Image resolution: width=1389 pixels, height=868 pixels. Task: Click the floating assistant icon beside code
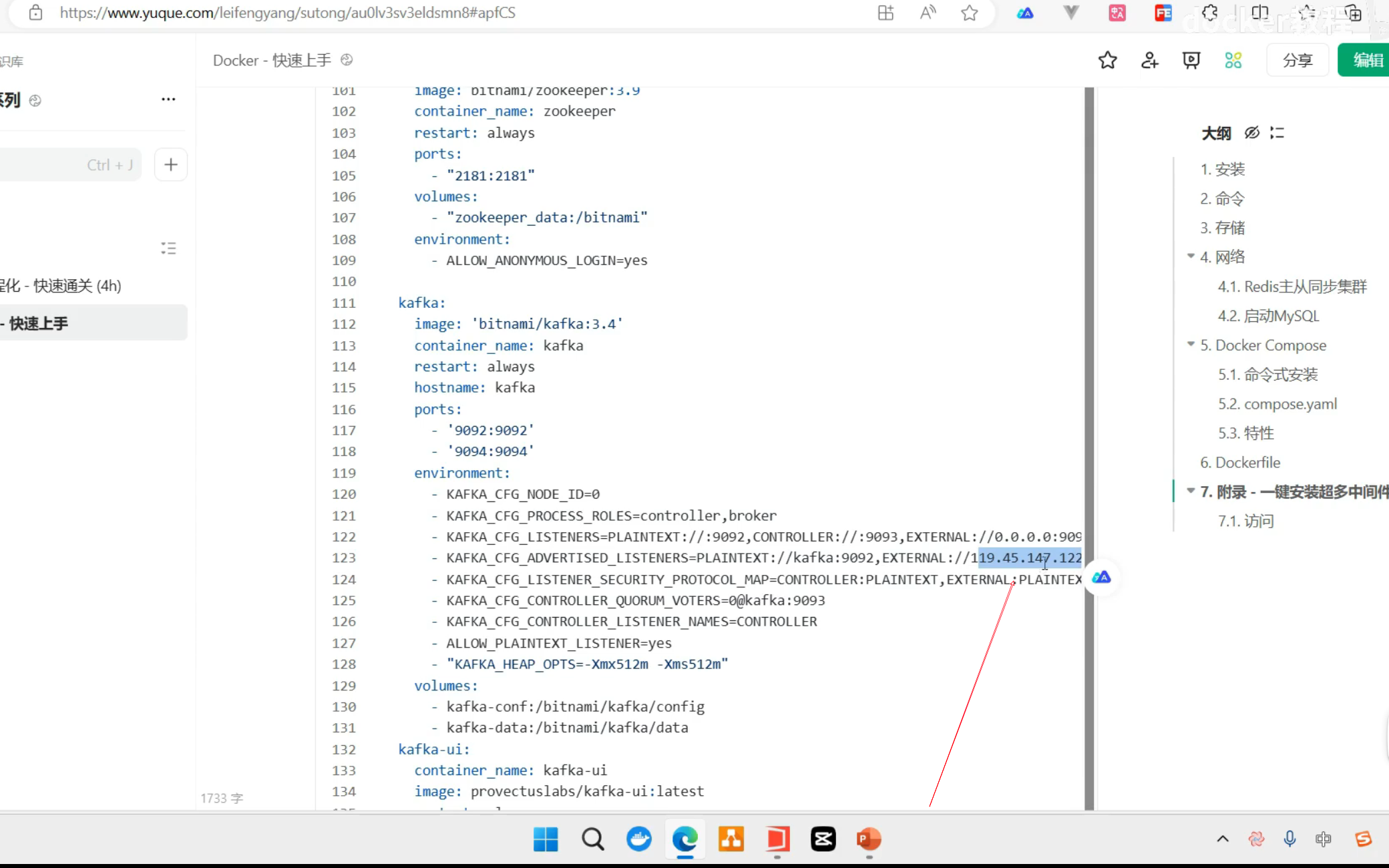(1101, 578)
